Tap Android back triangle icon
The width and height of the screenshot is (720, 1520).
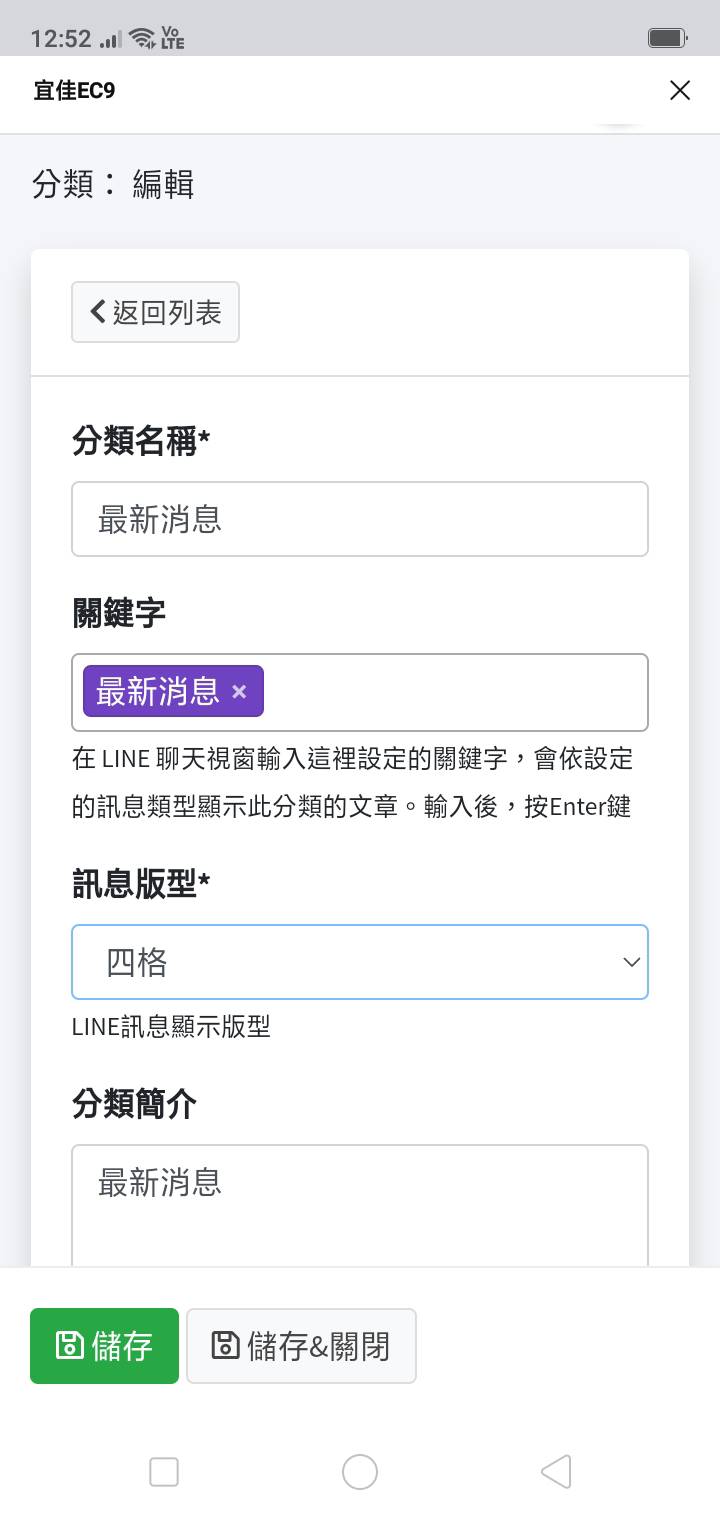point(555,1472)
